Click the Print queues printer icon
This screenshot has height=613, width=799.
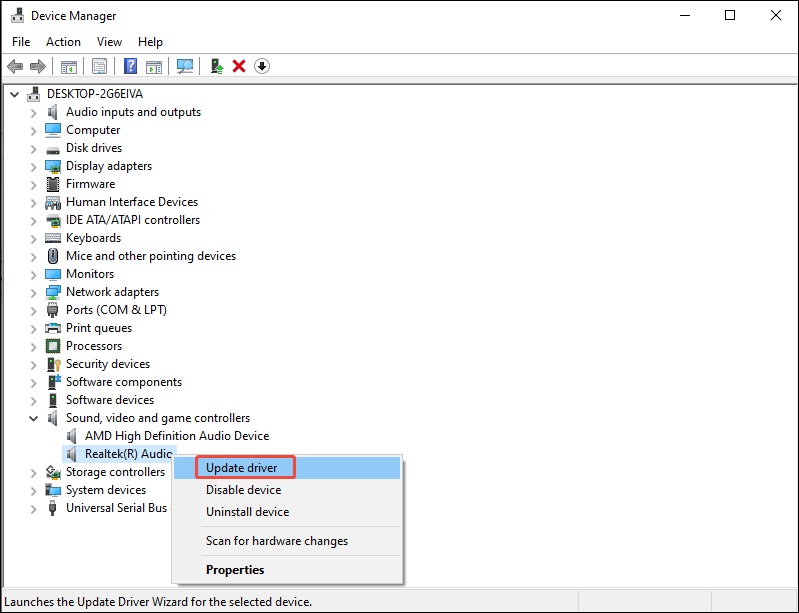52,328
